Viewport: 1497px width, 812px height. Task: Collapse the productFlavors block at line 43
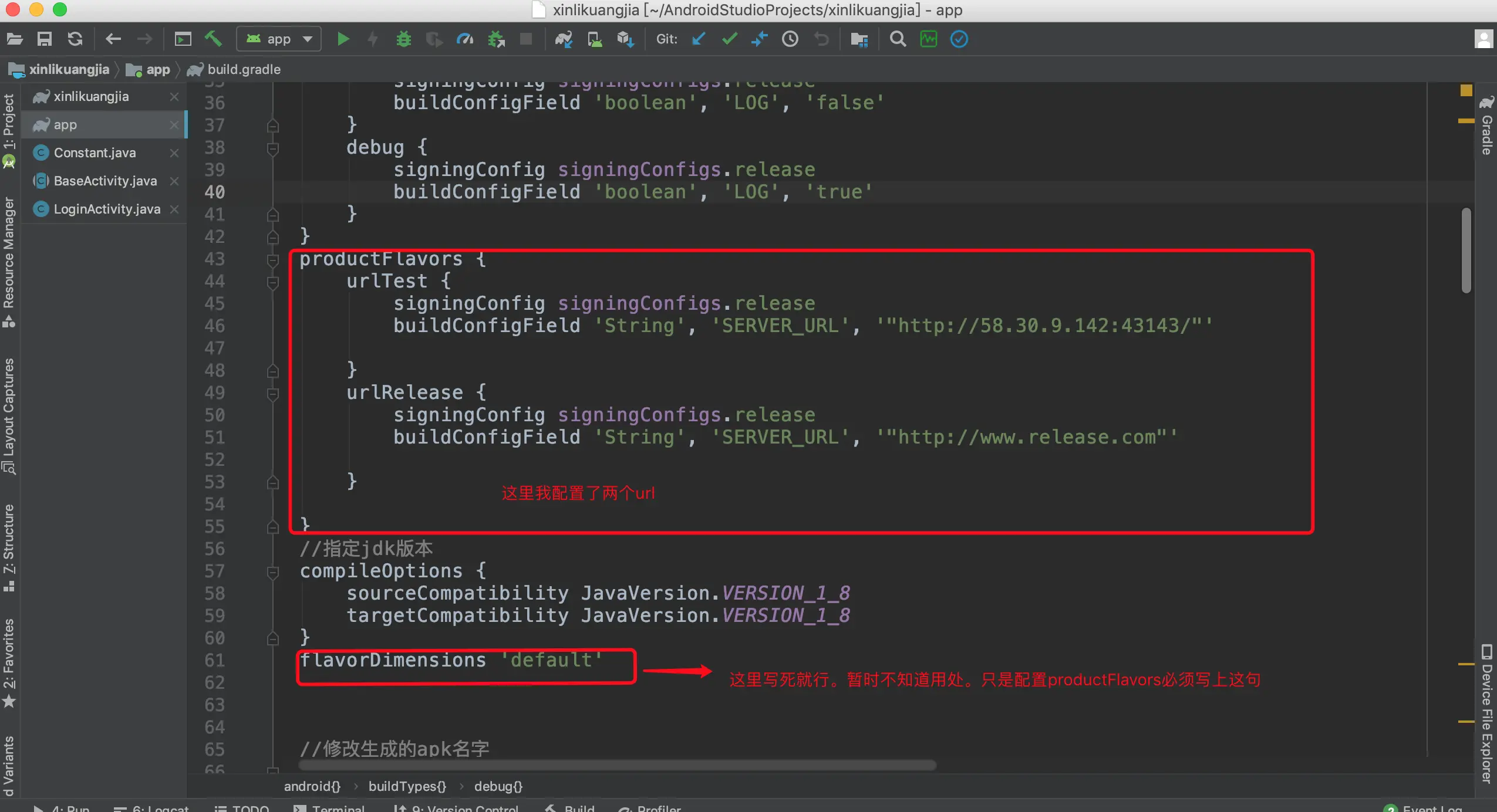[x=272, y=259]
